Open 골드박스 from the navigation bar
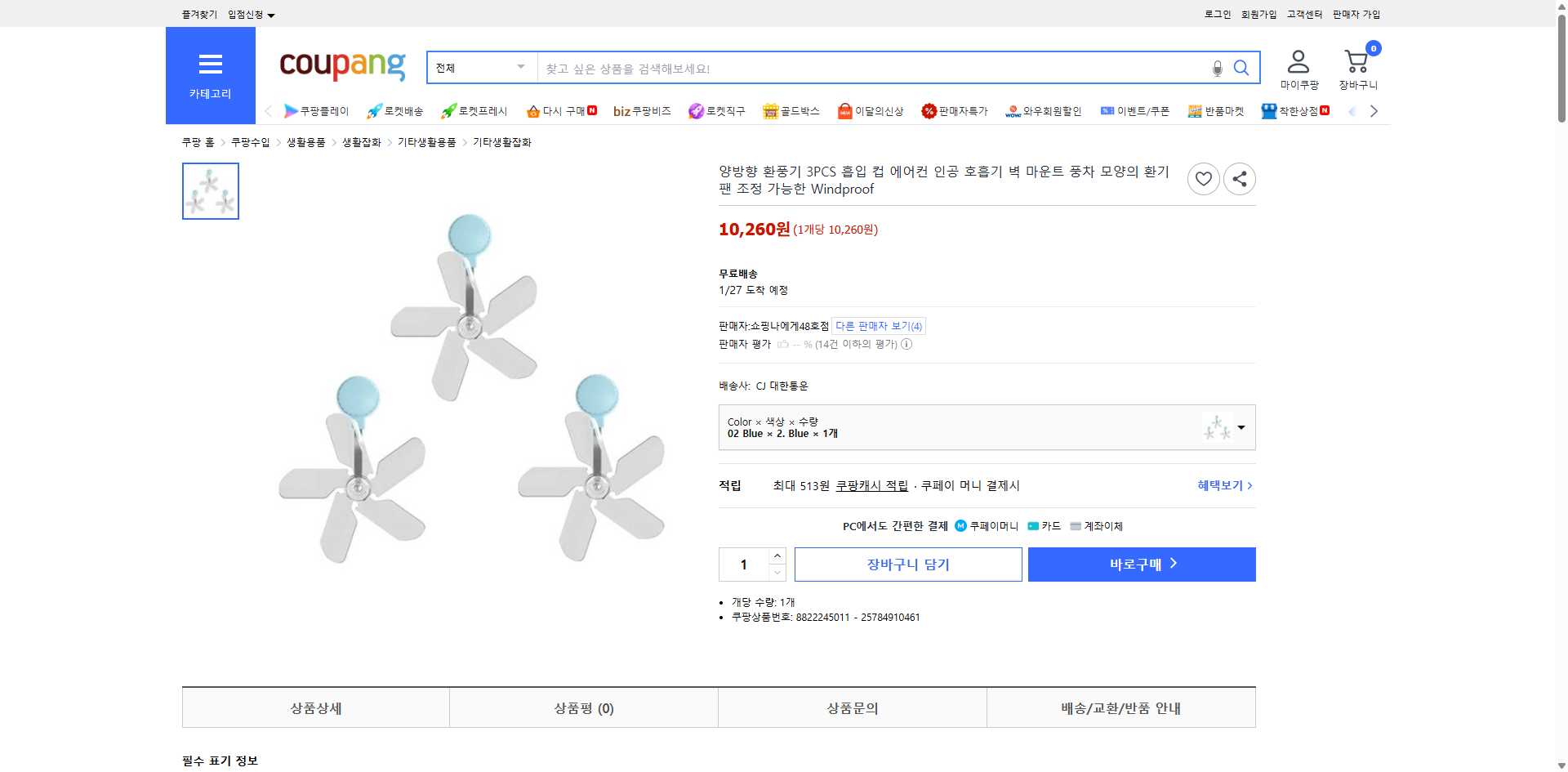This screenshot has width=1568, height=772. pyautogui.click(x=791, y=110)
